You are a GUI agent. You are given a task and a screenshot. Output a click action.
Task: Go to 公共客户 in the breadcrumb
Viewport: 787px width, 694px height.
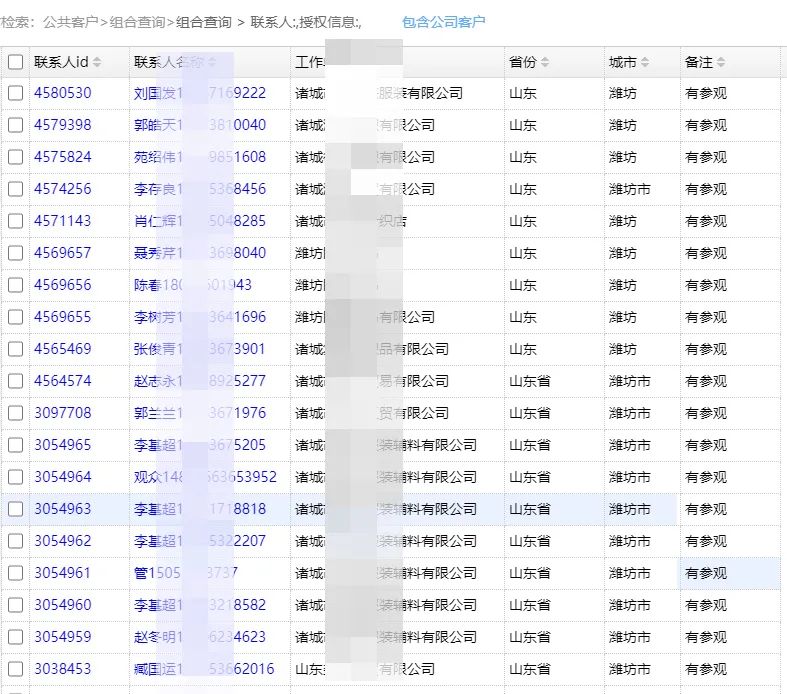70,21
